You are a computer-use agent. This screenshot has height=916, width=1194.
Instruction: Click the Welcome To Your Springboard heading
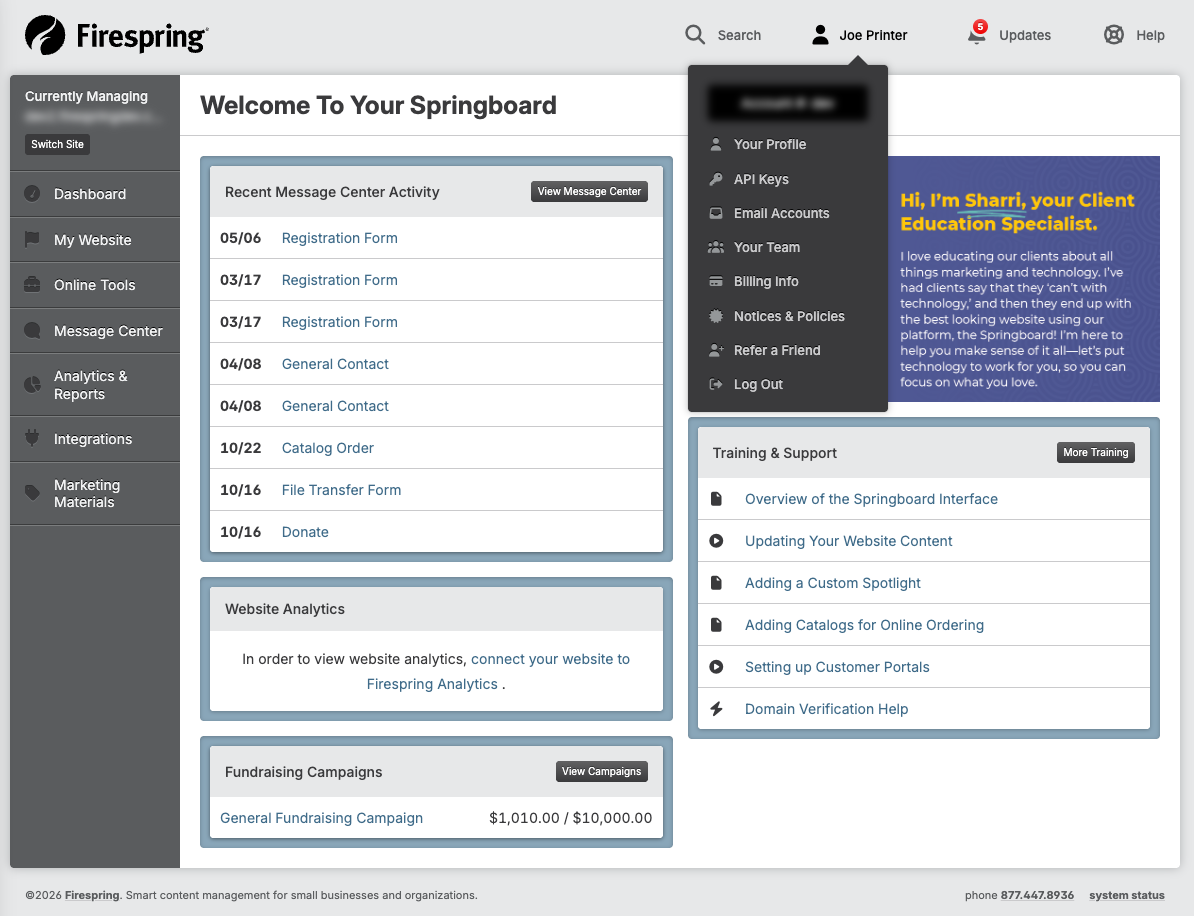(x=378, y=105)
